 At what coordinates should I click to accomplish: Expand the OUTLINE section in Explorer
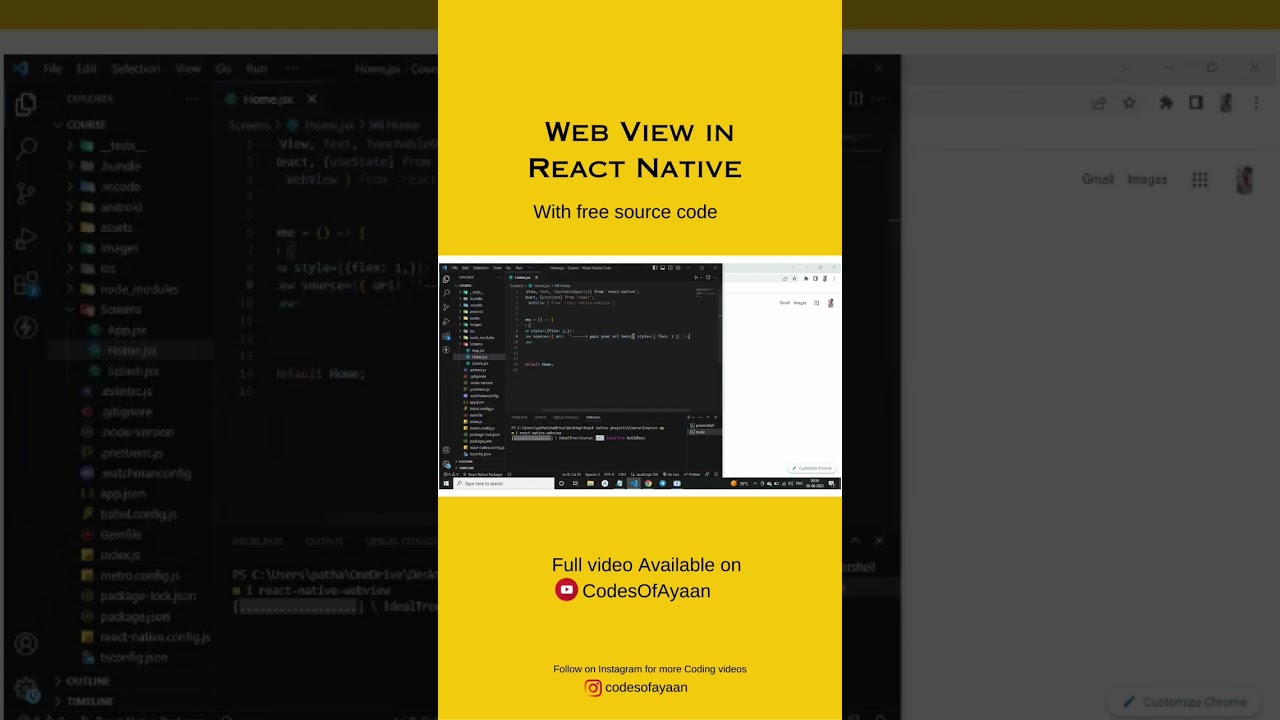click(x=479, y=461)
